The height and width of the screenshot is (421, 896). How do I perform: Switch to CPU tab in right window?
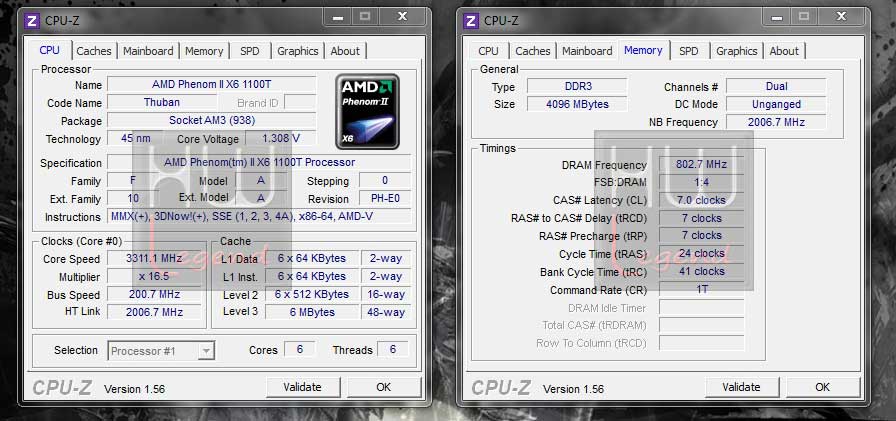(488, 51)
